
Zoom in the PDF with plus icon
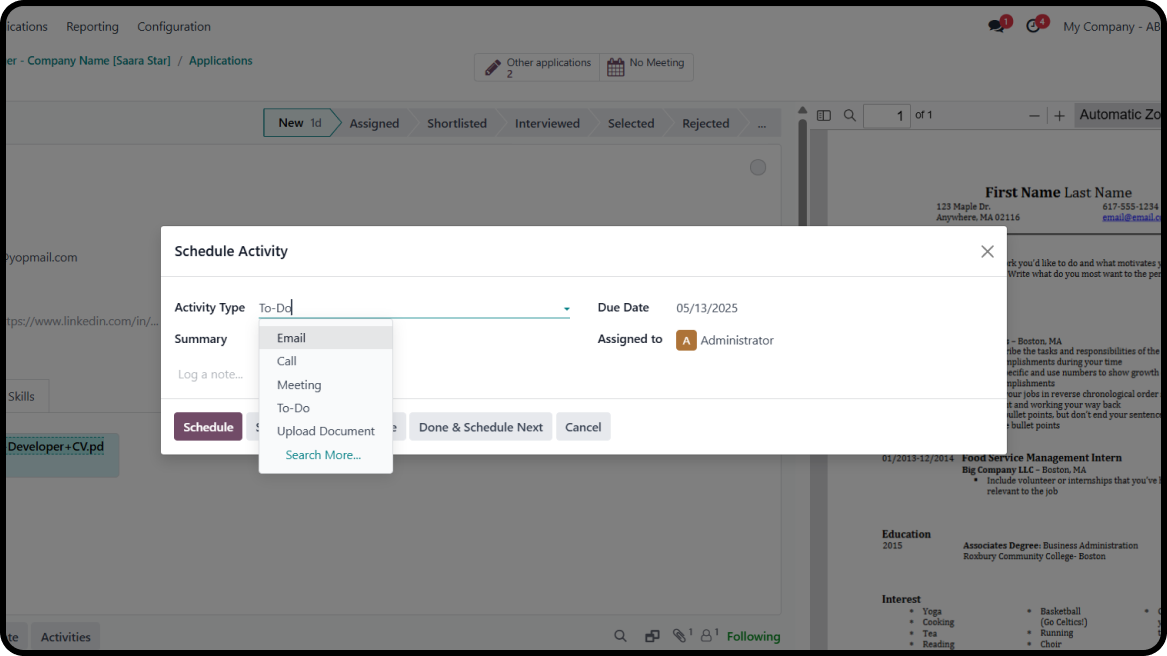[1059, 116]
